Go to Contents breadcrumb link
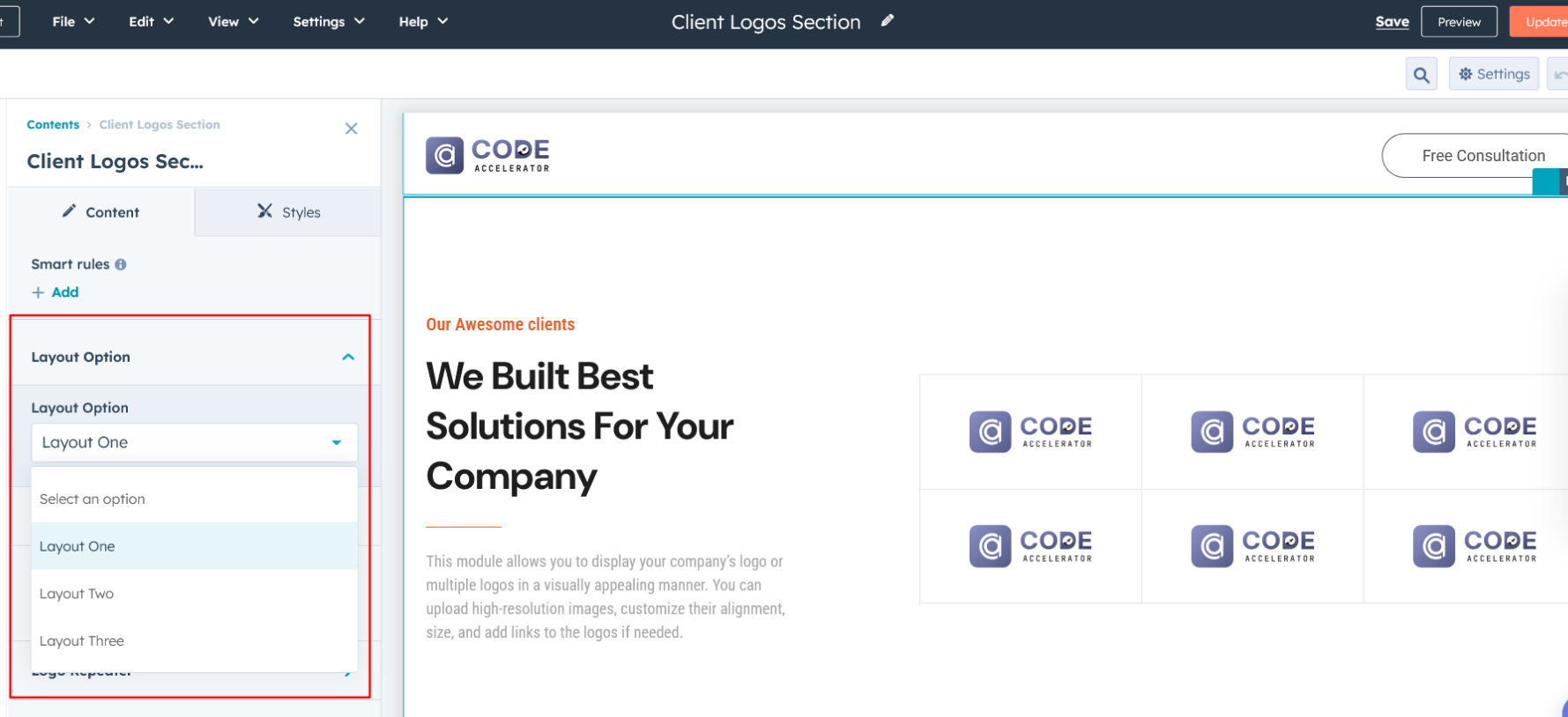This screenshot has width=1568, height=717. coord(53,125)
